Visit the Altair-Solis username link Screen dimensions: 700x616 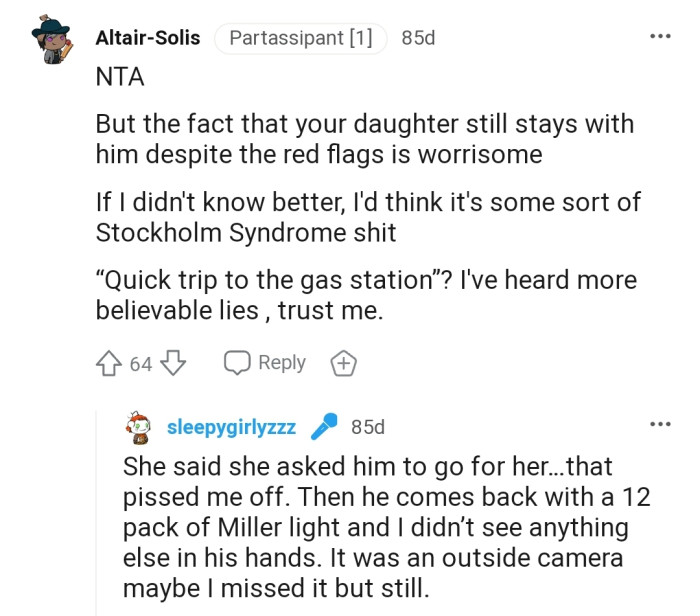[x=147, y=38]
